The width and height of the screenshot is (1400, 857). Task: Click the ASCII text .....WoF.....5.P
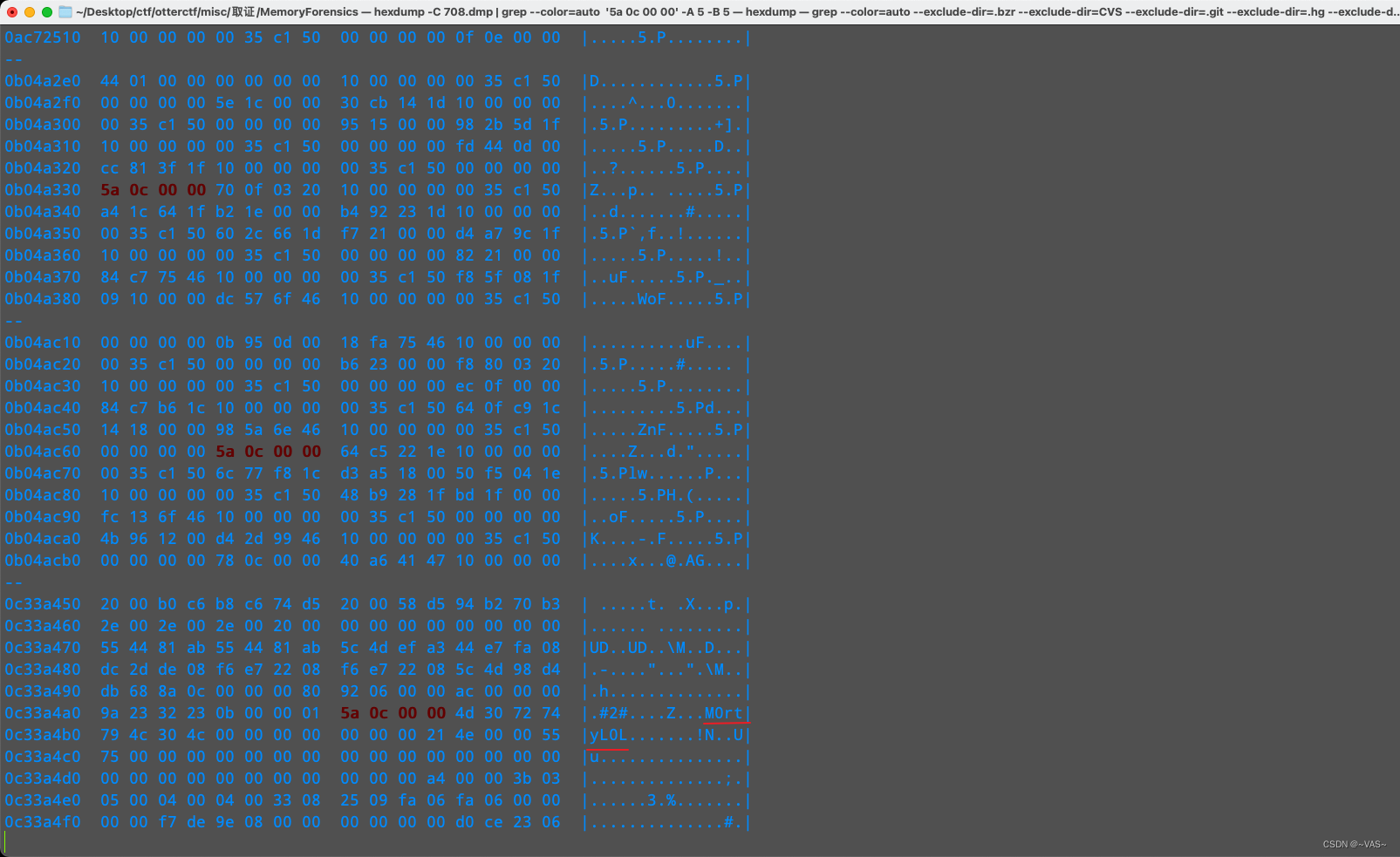[x=666, y=298]
